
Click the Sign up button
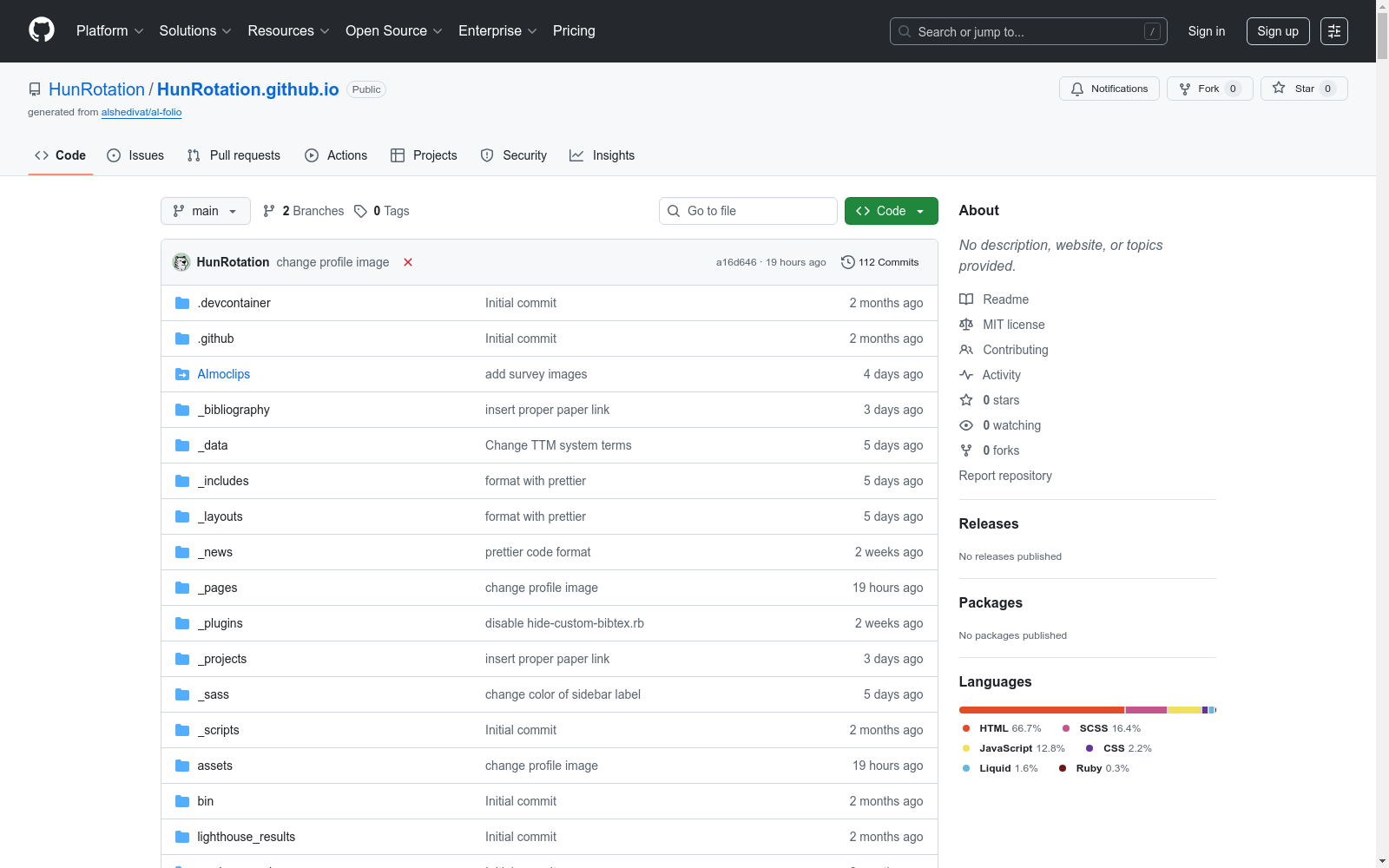(1278, 31)
